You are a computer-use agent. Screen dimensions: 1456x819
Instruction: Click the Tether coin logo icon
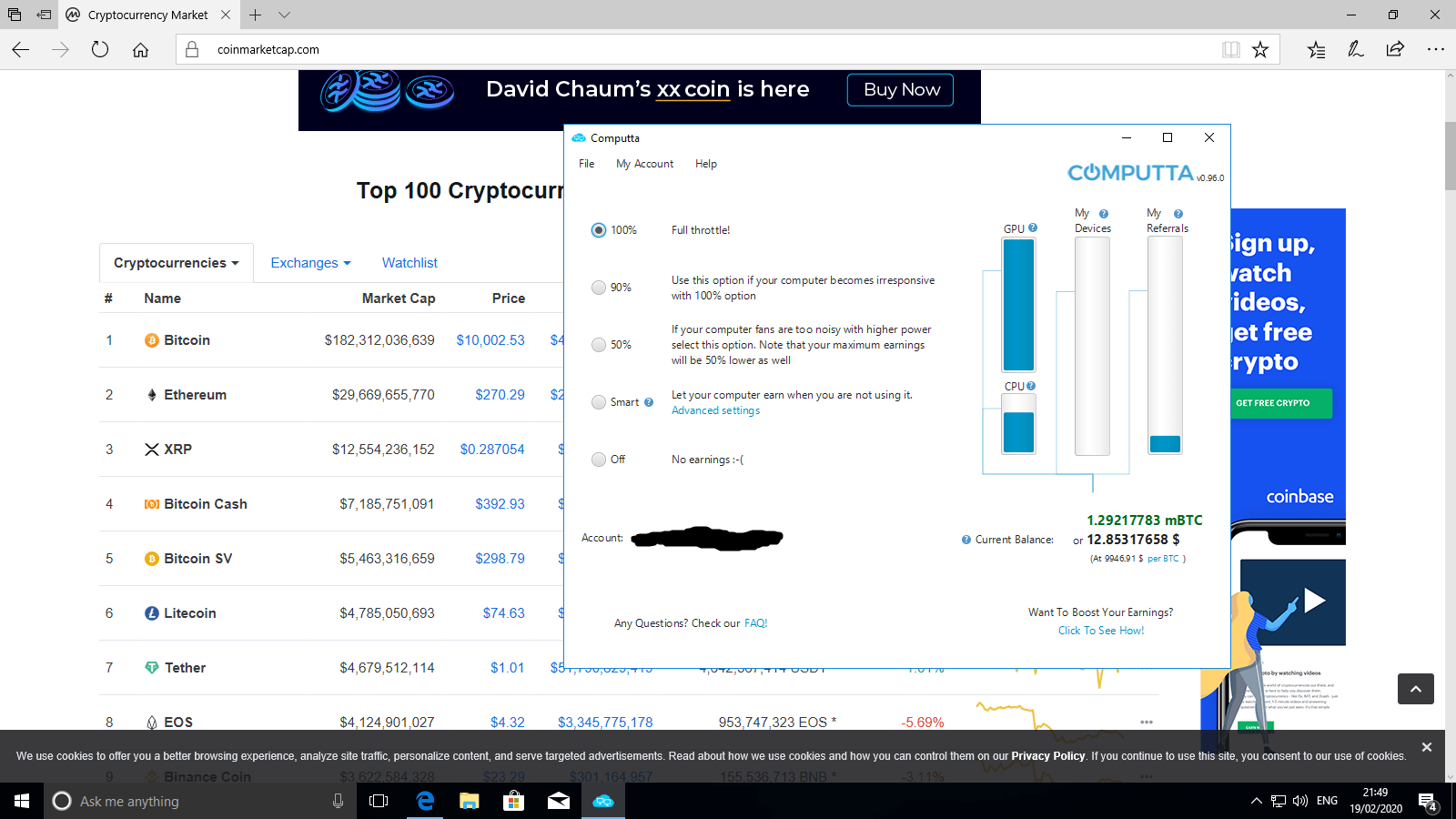152,668
